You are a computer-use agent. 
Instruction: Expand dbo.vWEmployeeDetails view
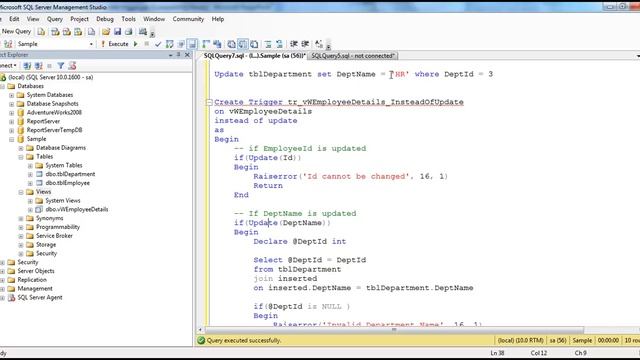[x=30, y=209]
